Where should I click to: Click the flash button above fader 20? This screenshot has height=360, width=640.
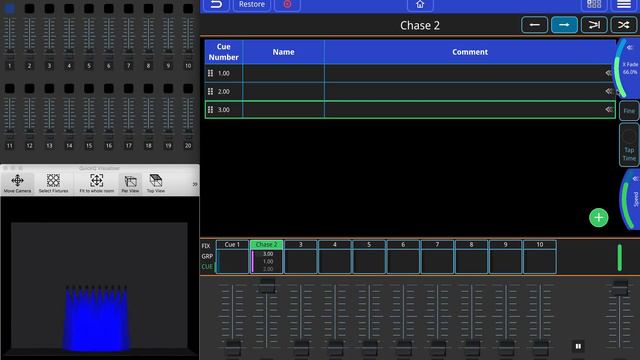point(188,89)
